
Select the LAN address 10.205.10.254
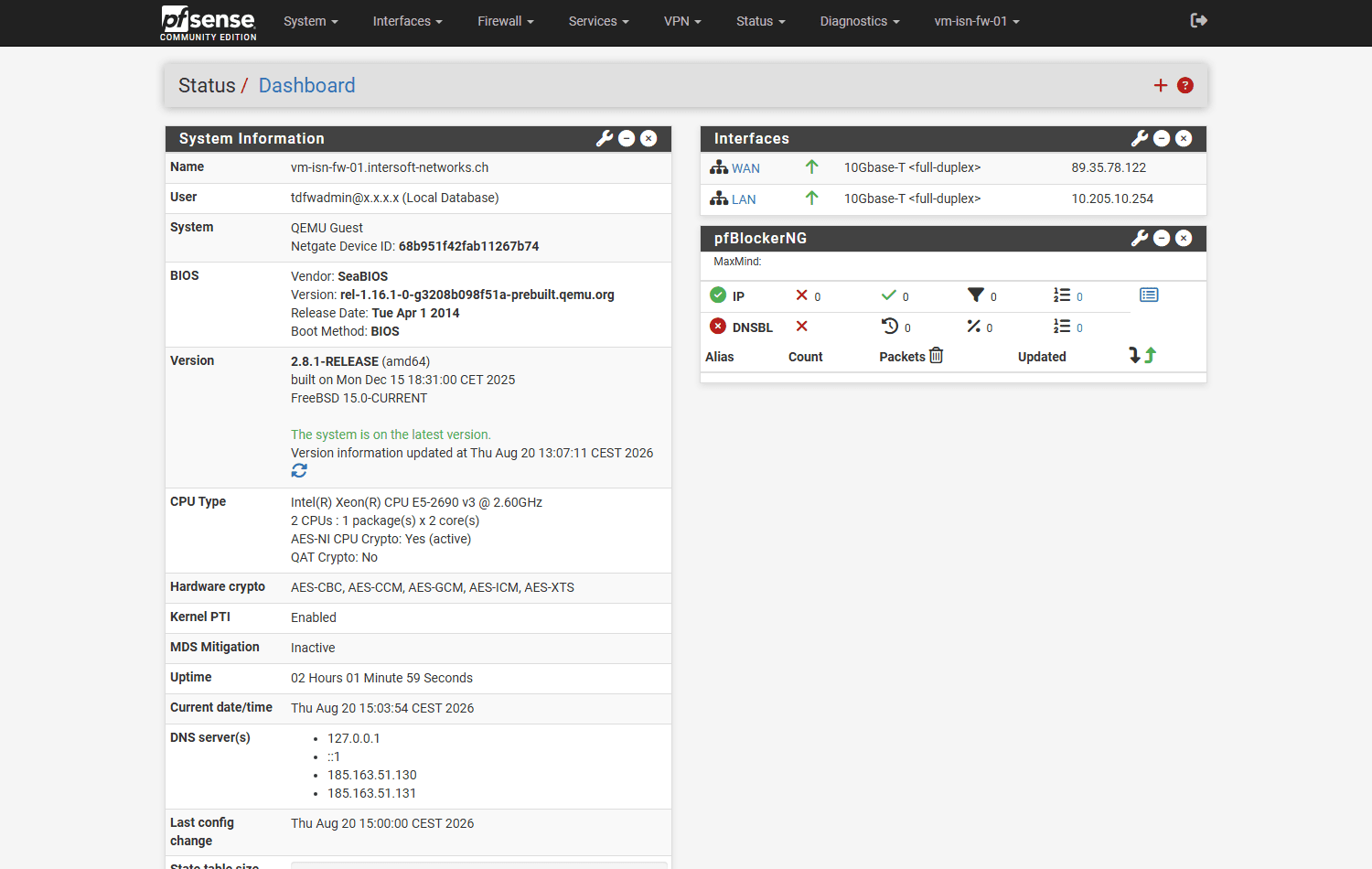[x=1112, y=198]
